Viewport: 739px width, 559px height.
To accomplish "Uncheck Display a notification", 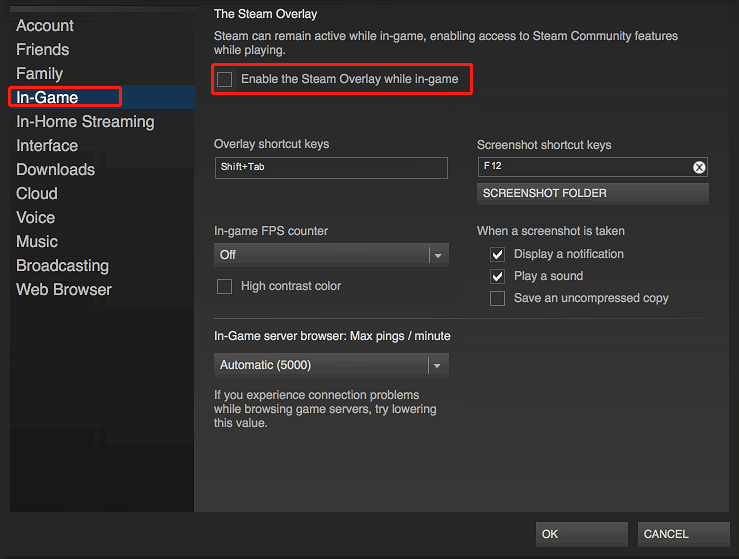I will 497,254.
